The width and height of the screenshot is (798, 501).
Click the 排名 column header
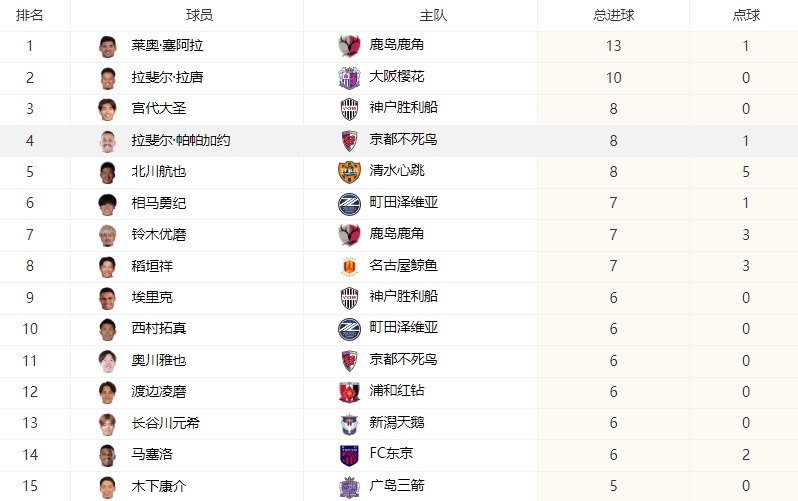click(30, 15)
